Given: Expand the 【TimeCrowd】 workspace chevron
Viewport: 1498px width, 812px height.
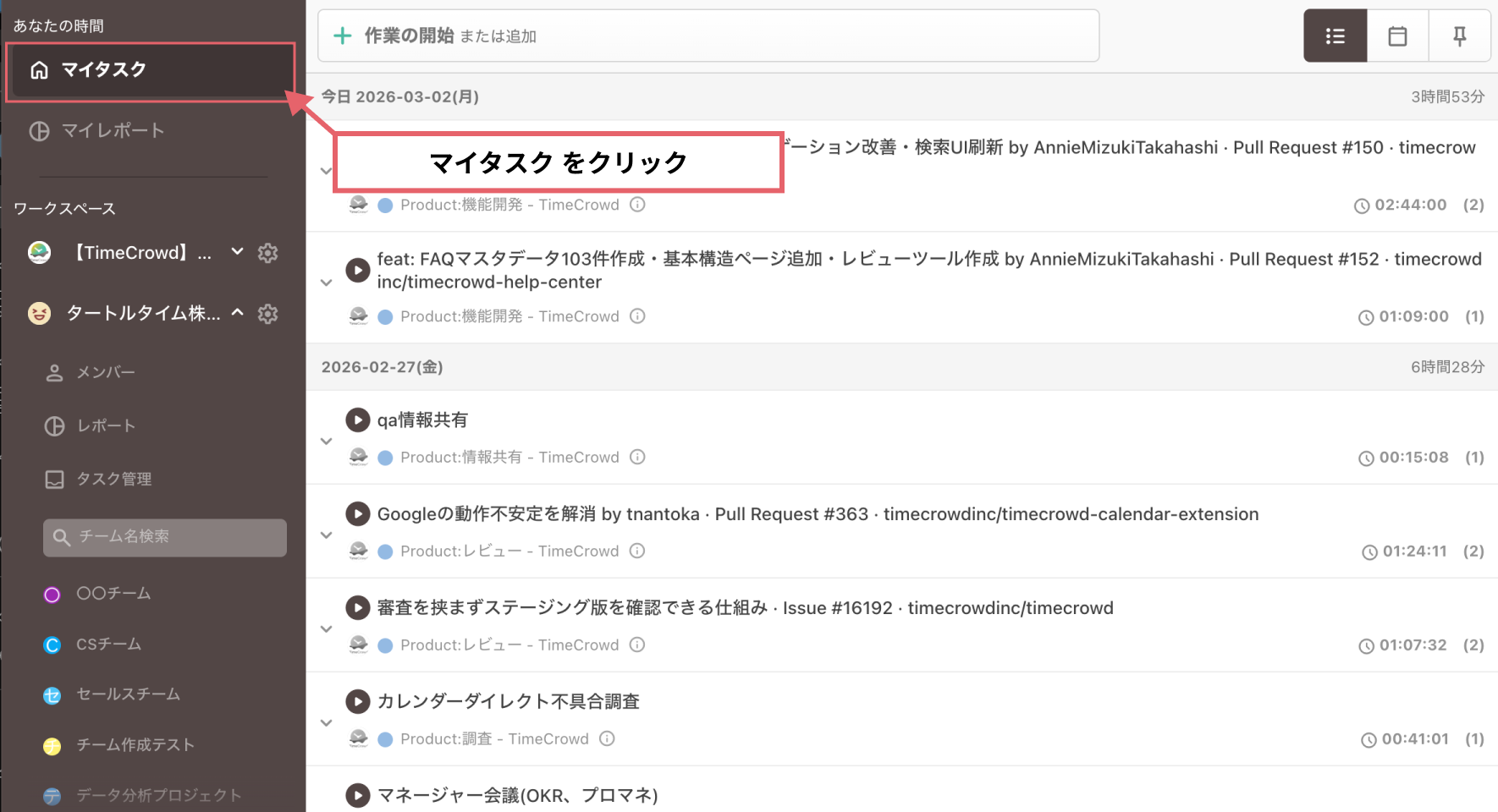Looking at the screenshot, I should (x=238, y=252).
